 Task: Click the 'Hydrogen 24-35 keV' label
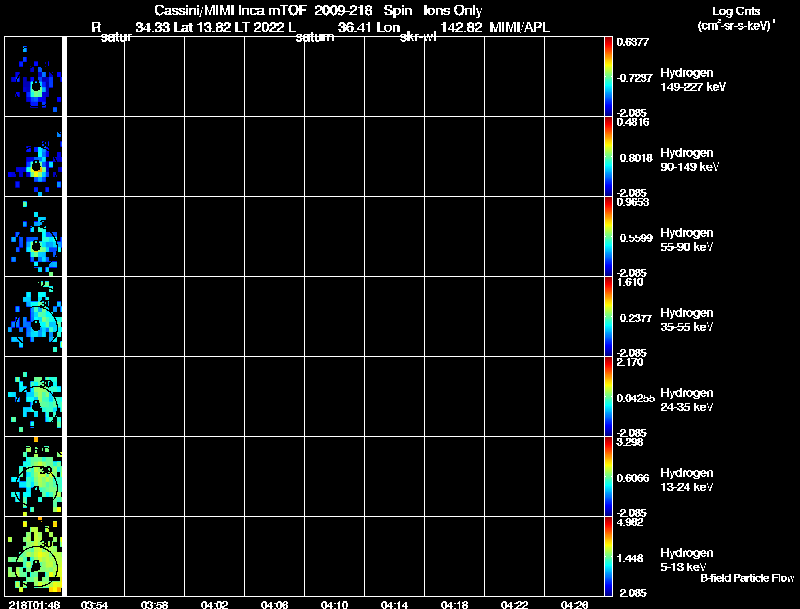tap(687, 400)
